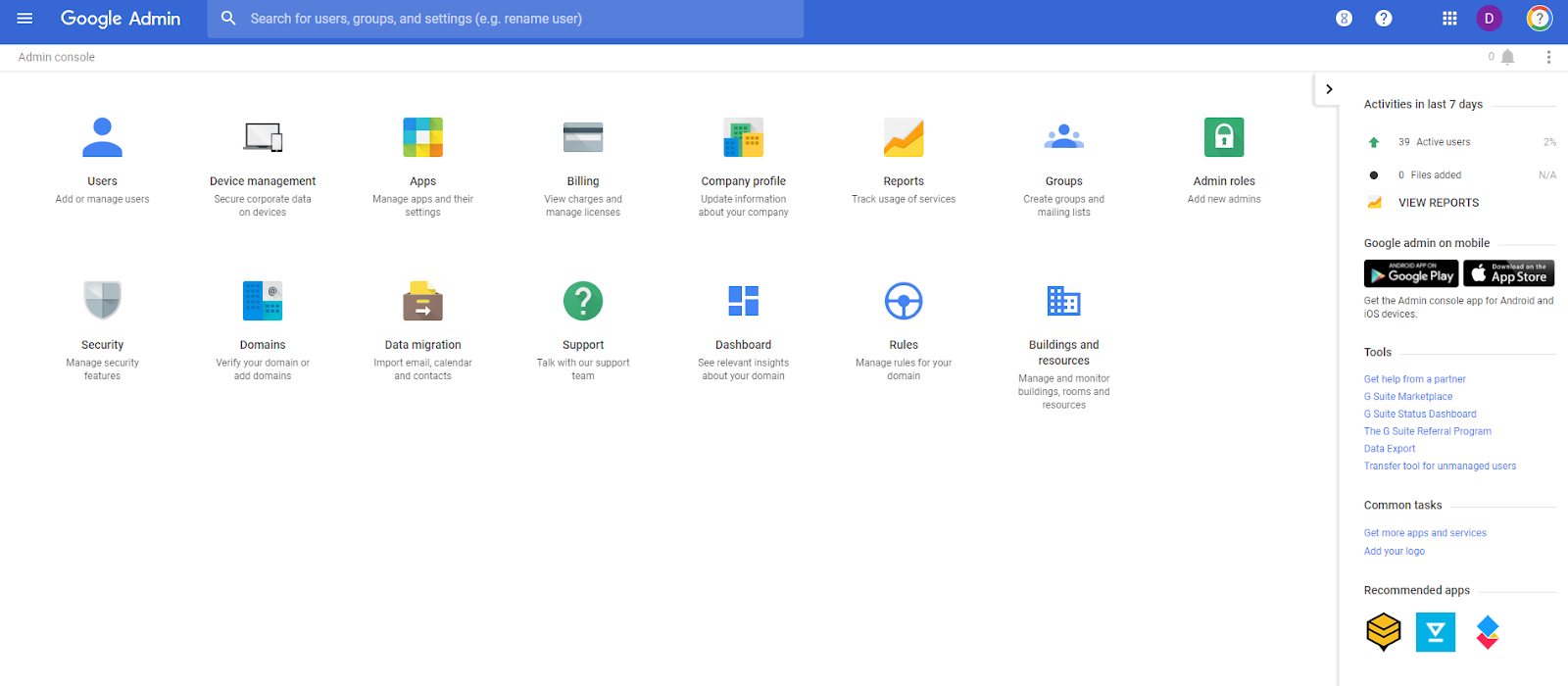Click 'Manage rules for your domain' text
This screenshot has width=1568, height=686.
pyautogui.click(x=904, y=369)
